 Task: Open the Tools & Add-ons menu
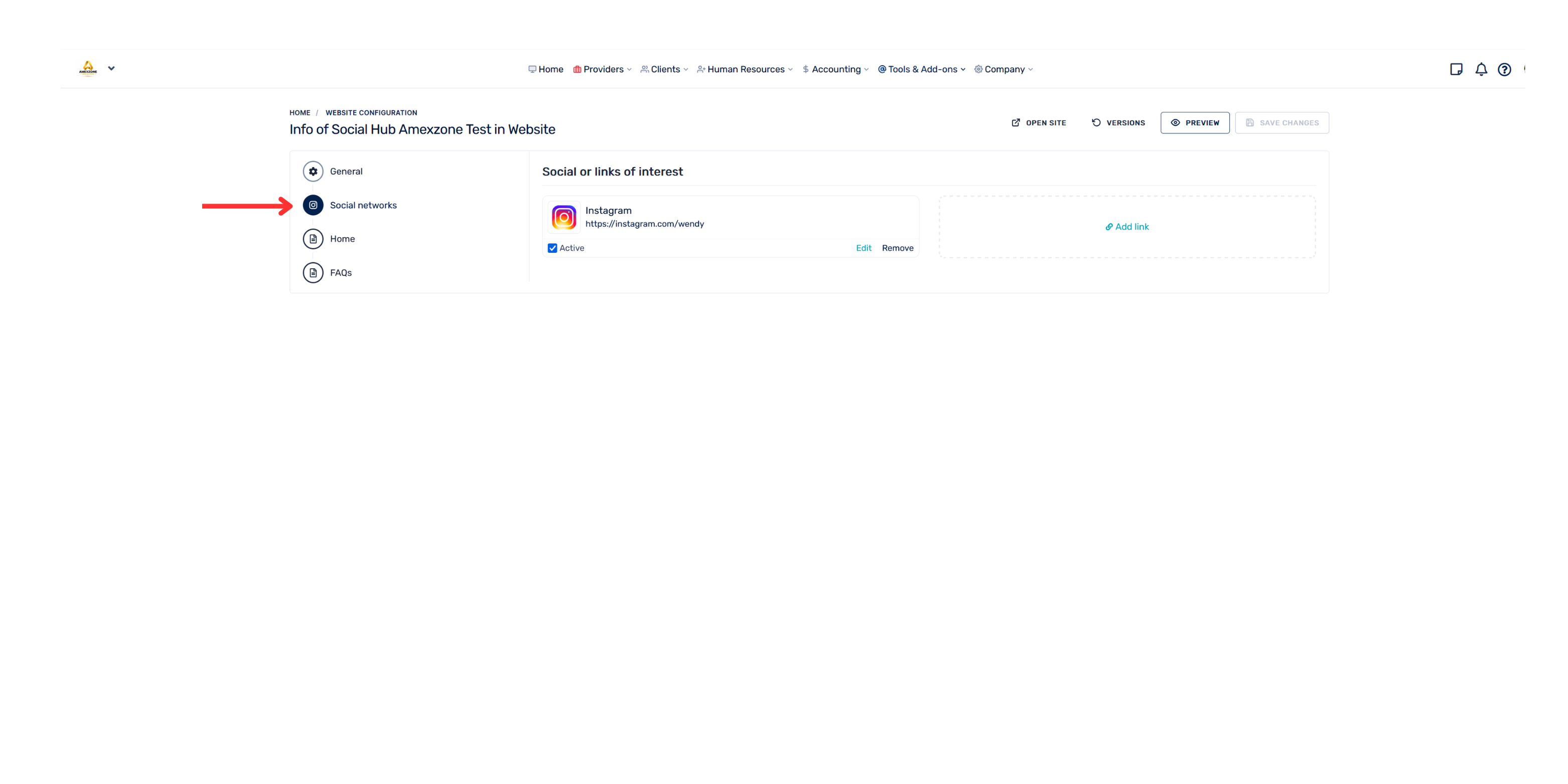point(922,69)
